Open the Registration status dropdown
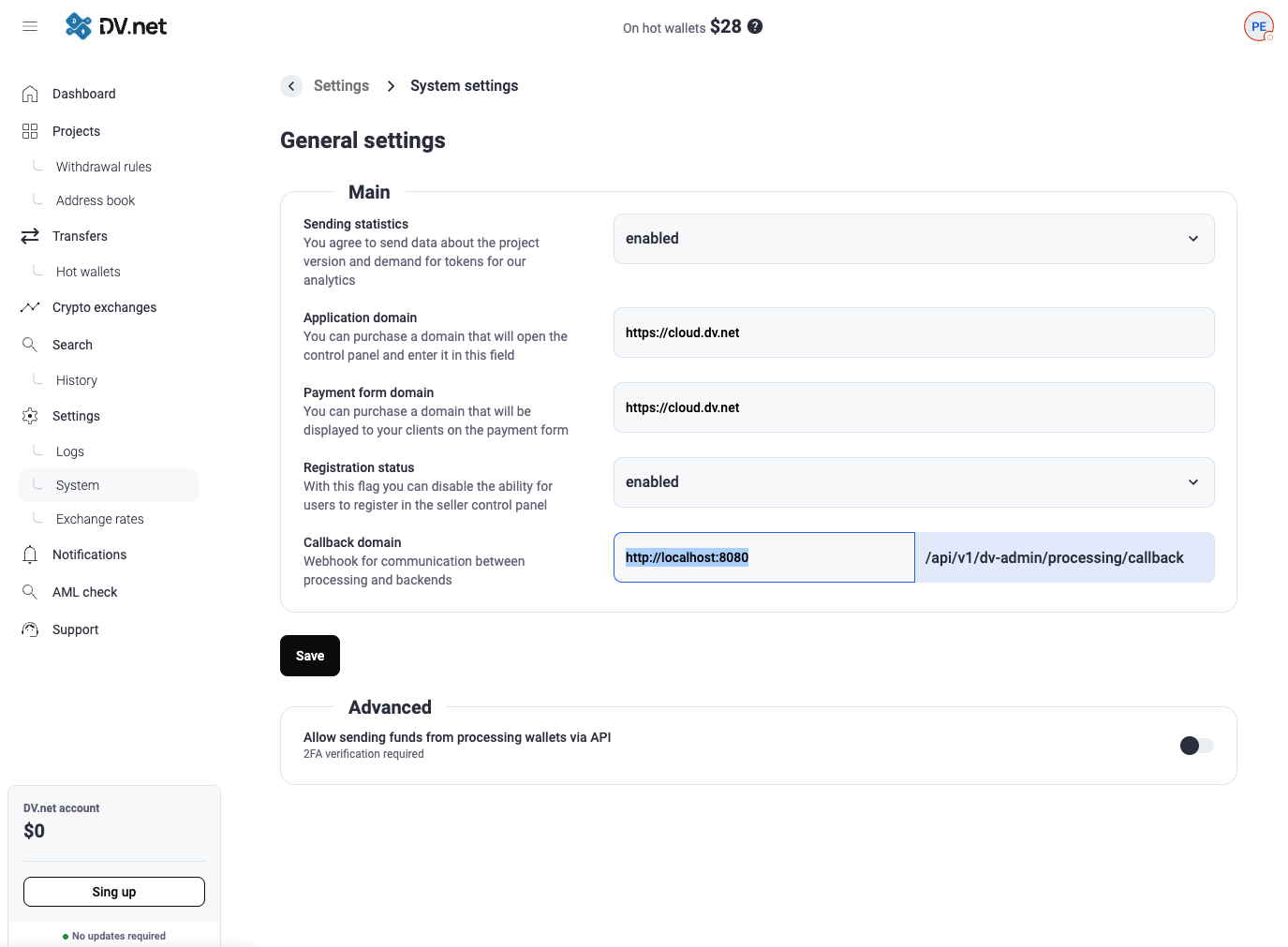 (x=913, y=482)
